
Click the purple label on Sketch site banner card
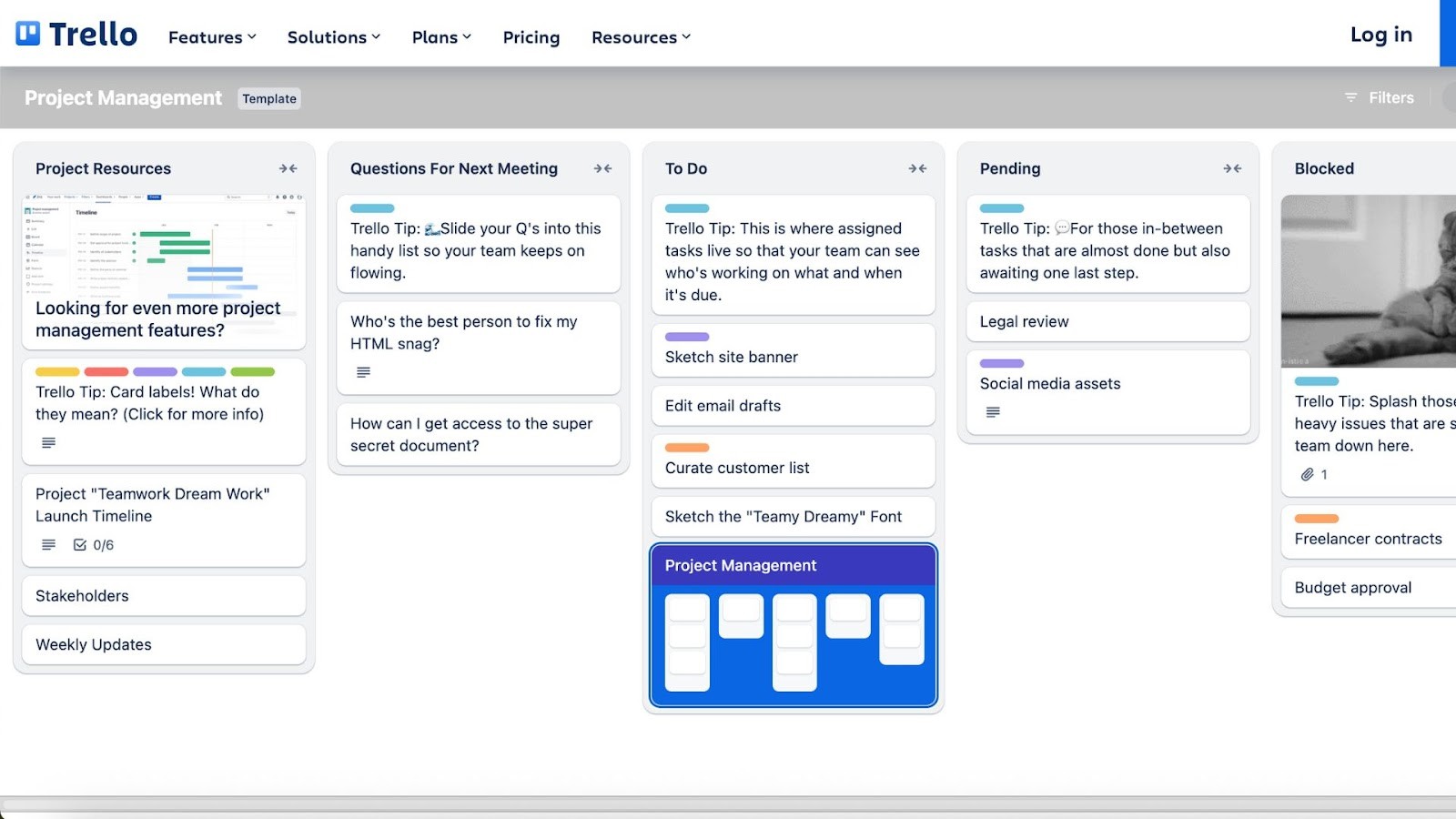pyautogui.click(x=685, y=335)
